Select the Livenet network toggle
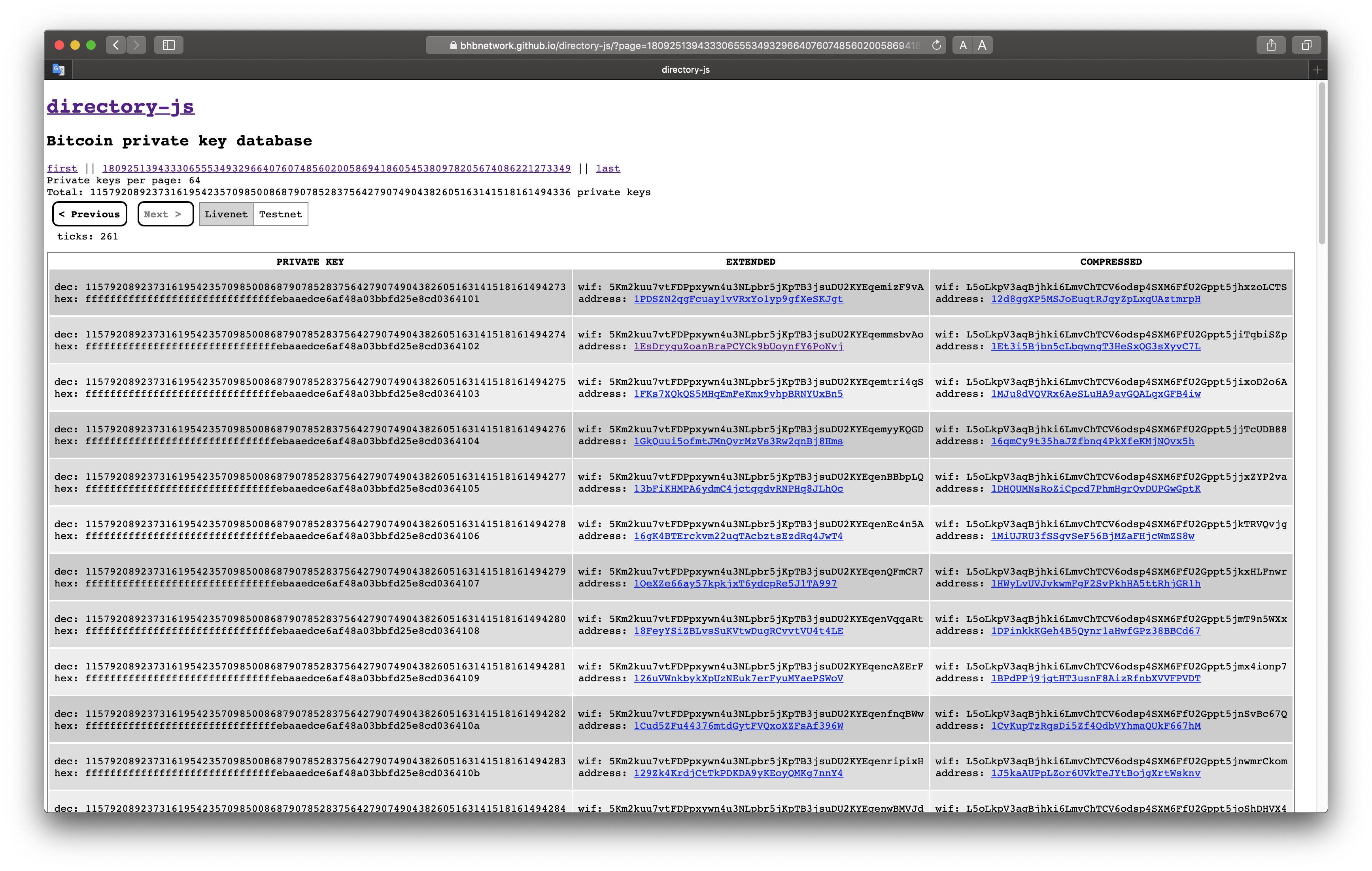 226,214
